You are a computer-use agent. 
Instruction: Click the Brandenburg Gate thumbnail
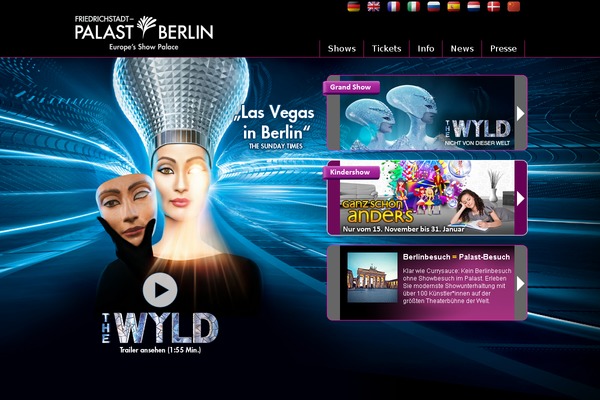pos(372,278)
